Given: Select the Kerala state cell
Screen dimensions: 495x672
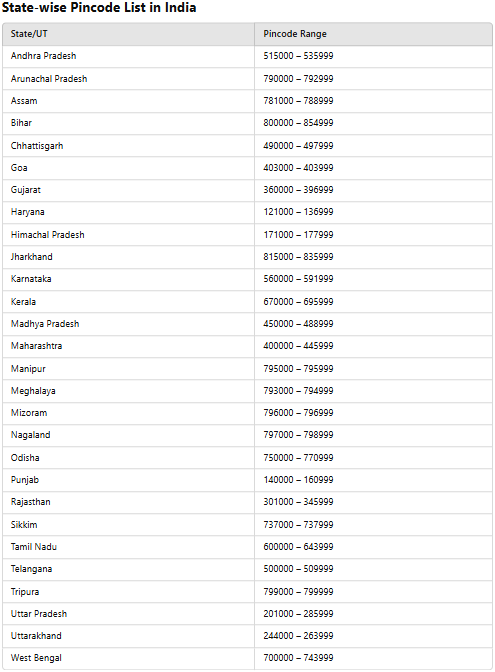Looking at the screenshot, I should click(x=23, y=302).
